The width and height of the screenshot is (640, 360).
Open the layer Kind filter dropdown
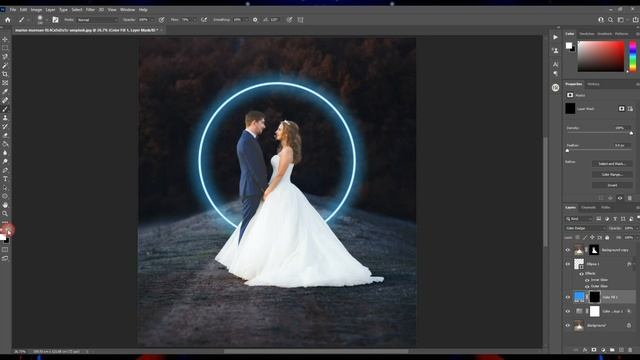coord(578,219)
